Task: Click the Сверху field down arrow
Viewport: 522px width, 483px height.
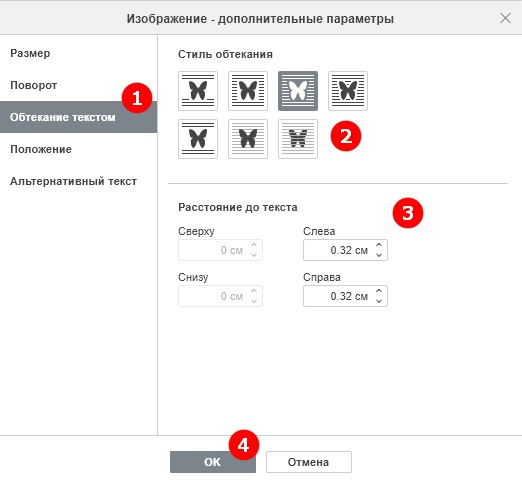Action: tap(254, 255)
